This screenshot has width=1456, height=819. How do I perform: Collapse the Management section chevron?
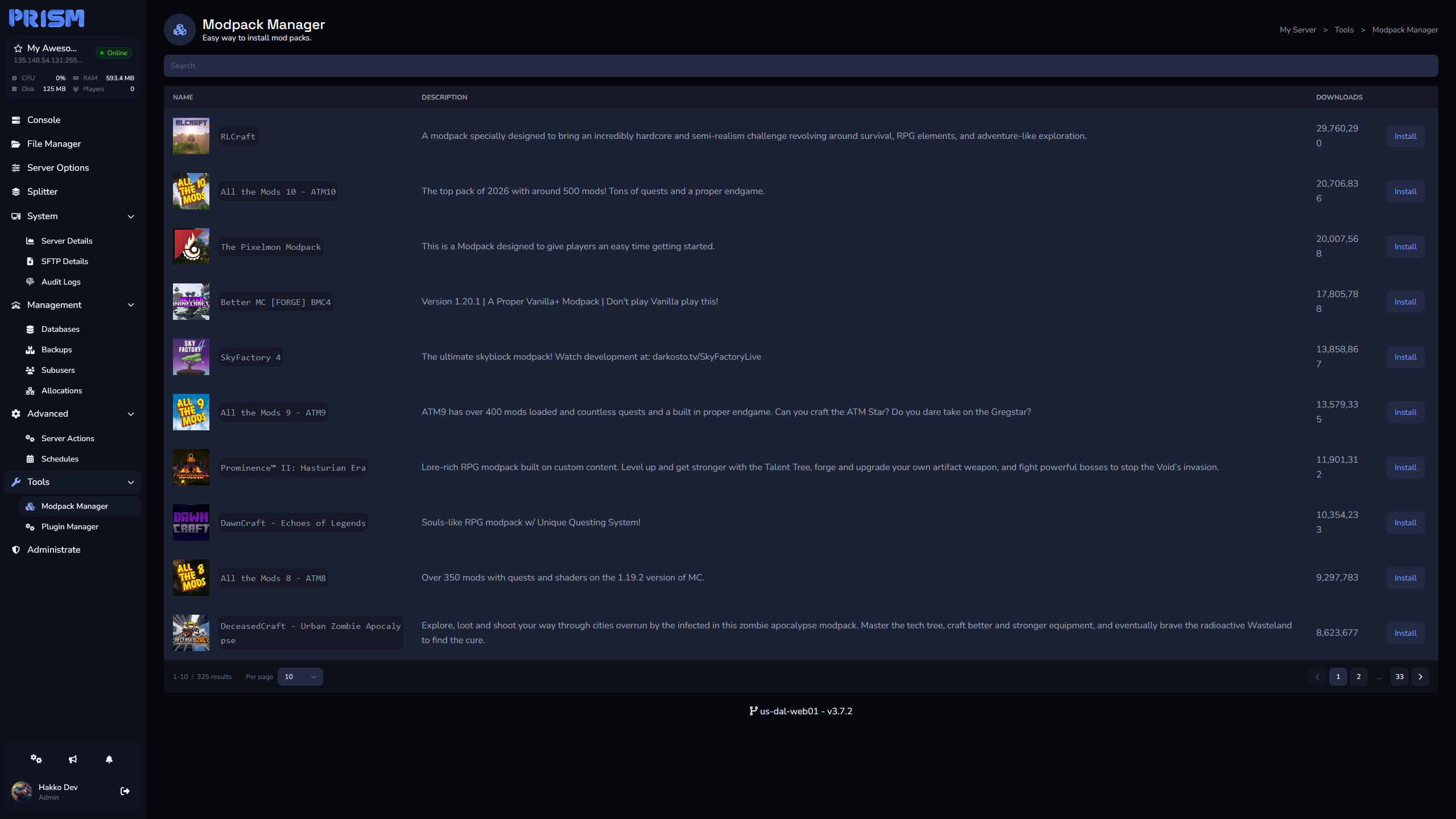[x=131, y=305]
